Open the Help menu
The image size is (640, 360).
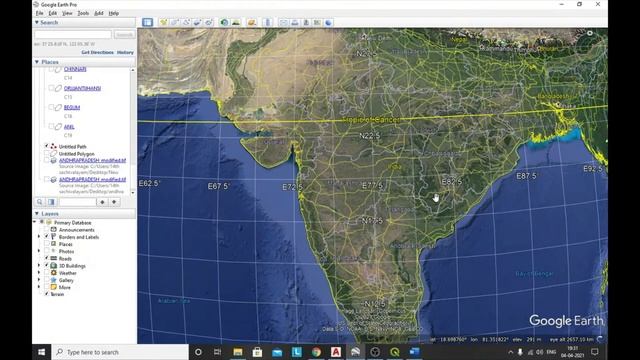tap(113, 13)
